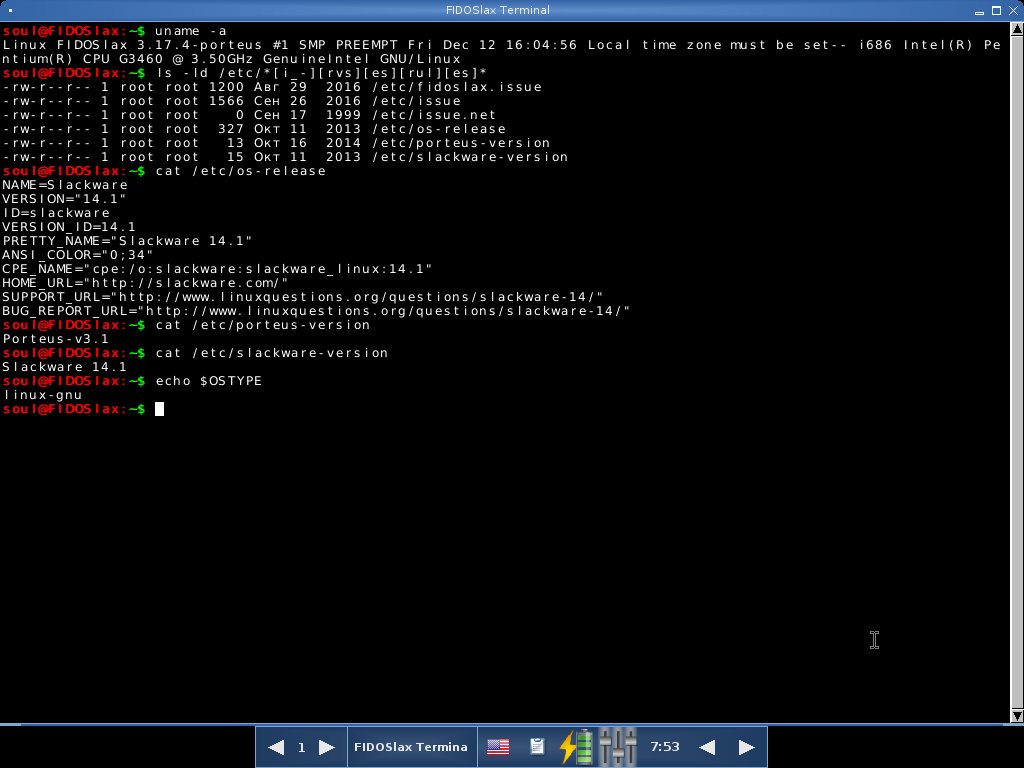Click '/etc/os-release' in the ls output
The height and width of the screenshot is (768, 1024).
pos(439,129)
